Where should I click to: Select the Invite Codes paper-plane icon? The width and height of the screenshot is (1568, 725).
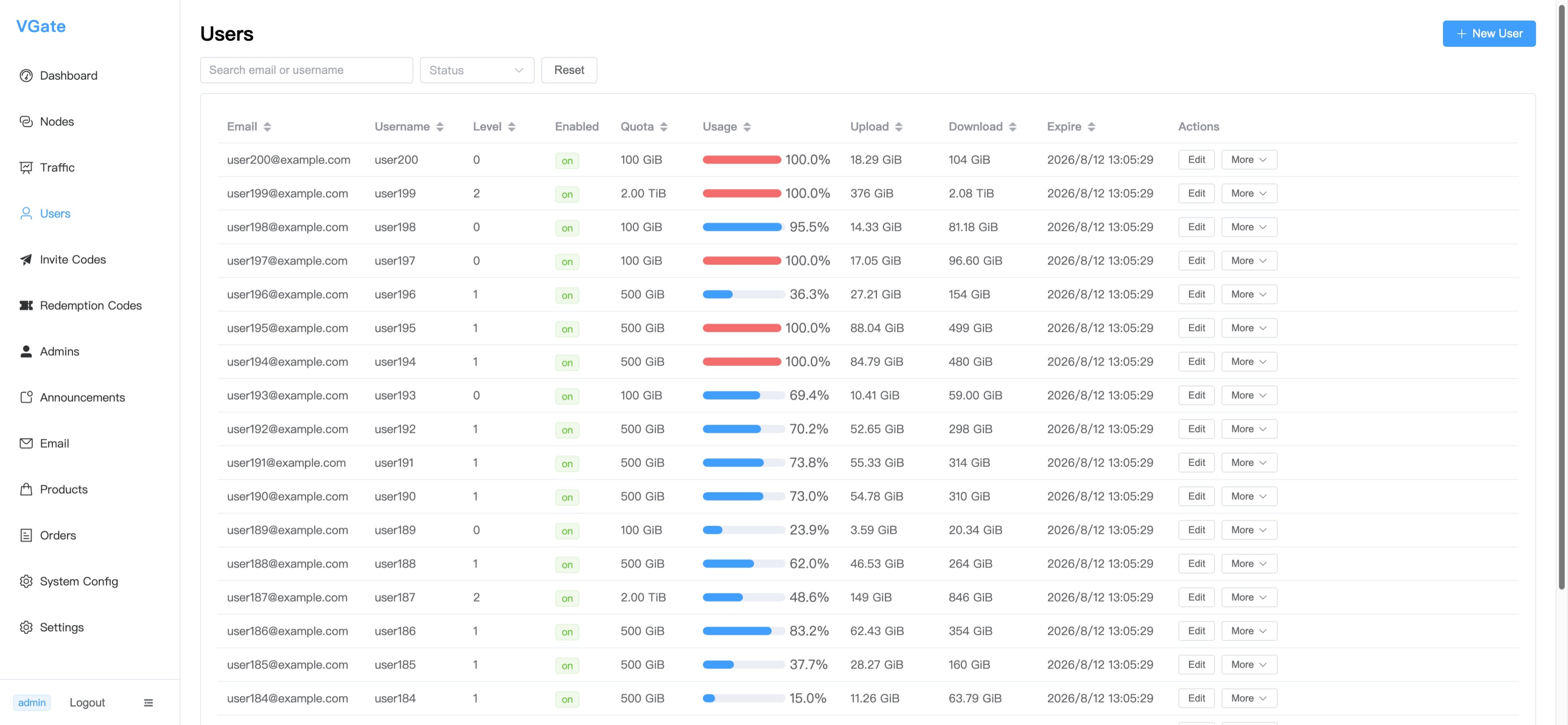(x=25, y=260)
